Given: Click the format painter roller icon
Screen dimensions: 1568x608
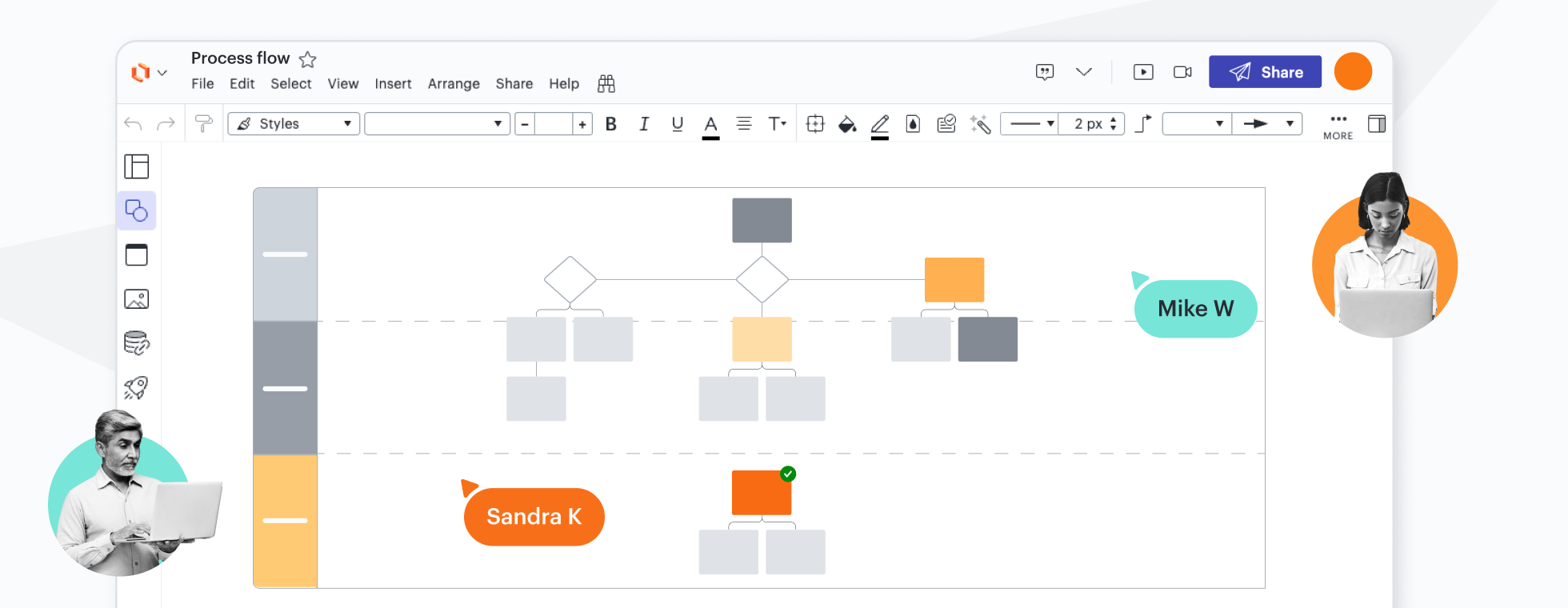Looking at the screenshot, I should (204, 124).
